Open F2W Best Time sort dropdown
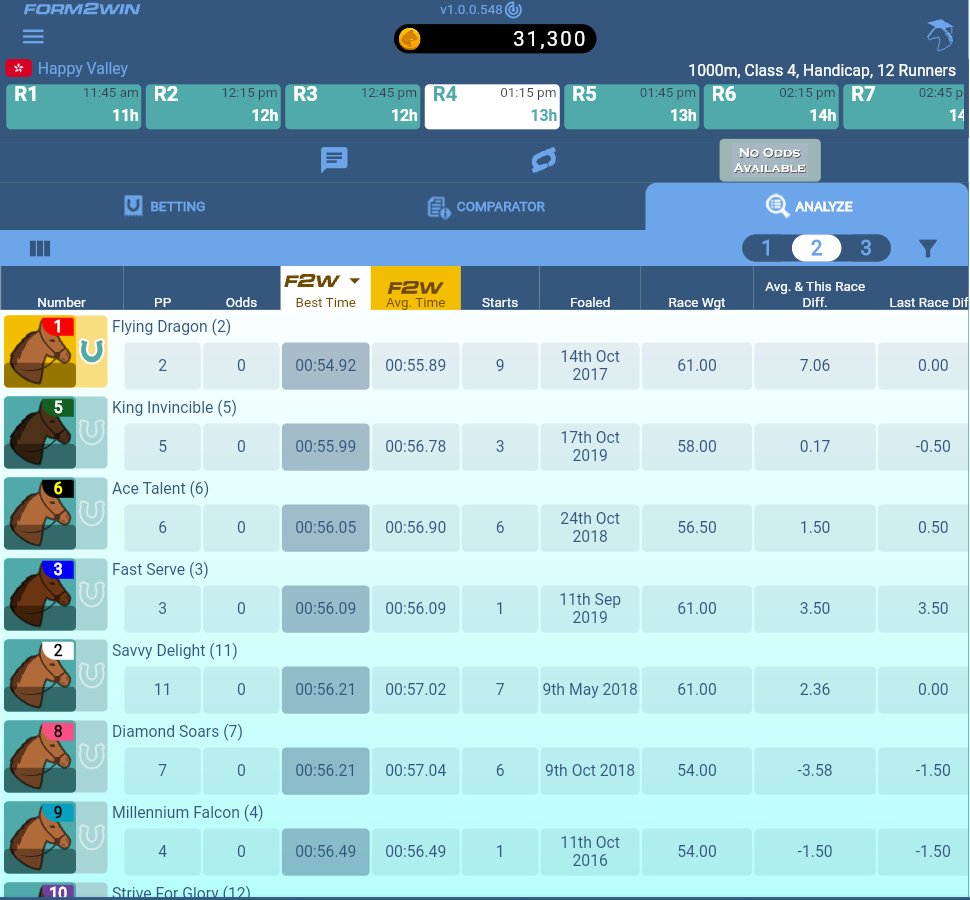 point(325,288)
